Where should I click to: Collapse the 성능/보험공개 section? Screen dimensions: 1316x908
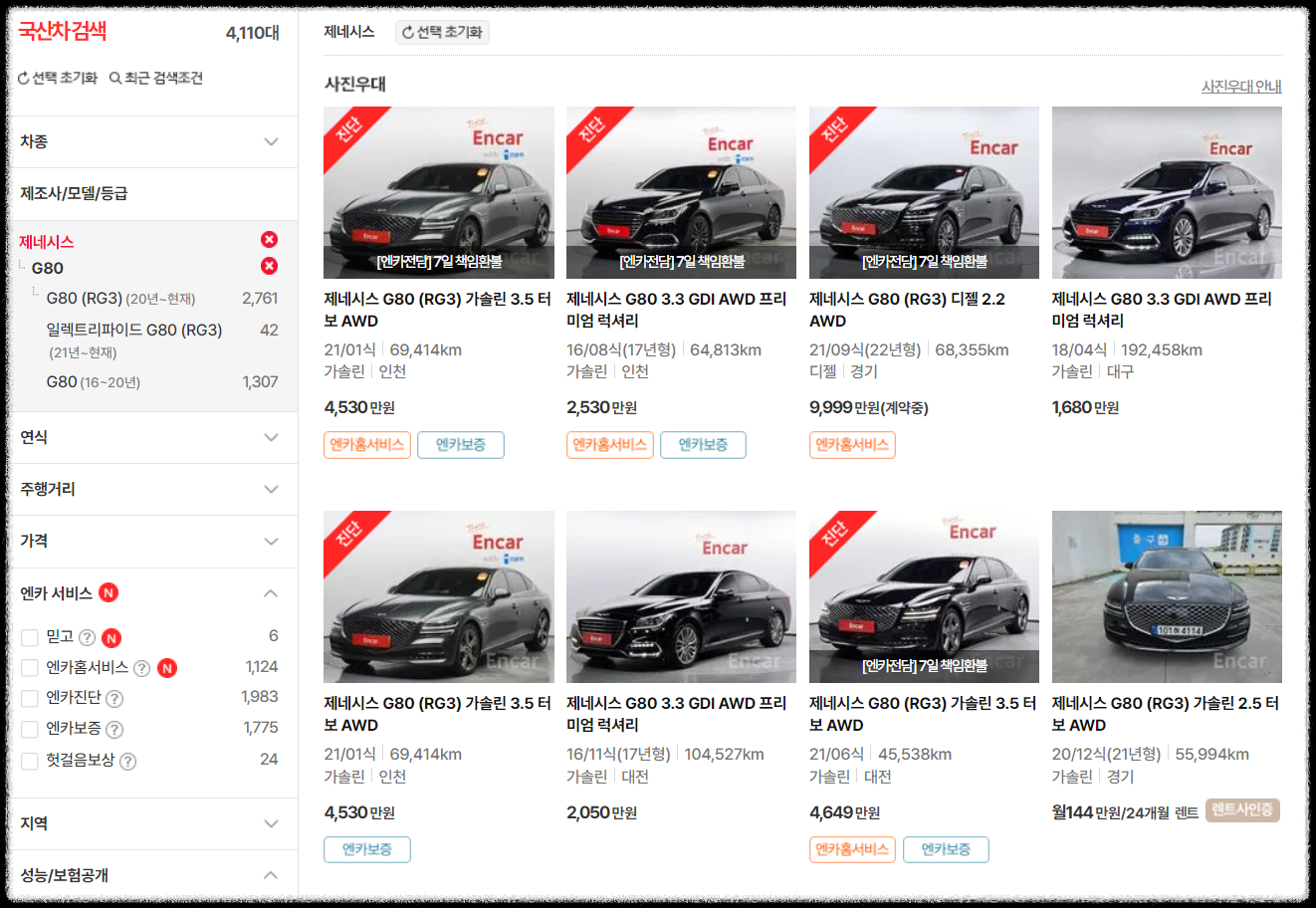271,875
